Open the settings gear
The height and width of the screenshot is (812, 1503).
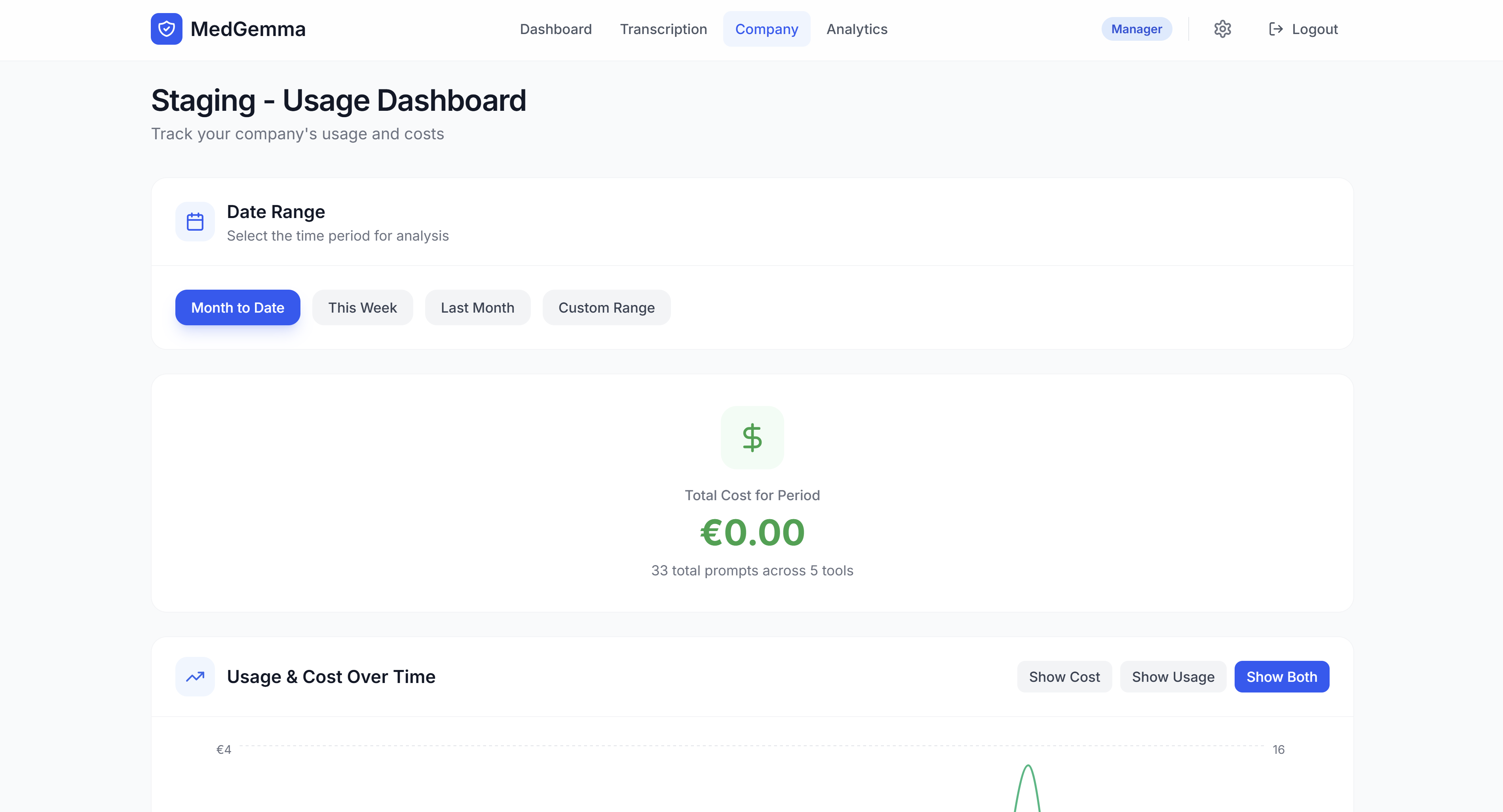(1222, 28)
